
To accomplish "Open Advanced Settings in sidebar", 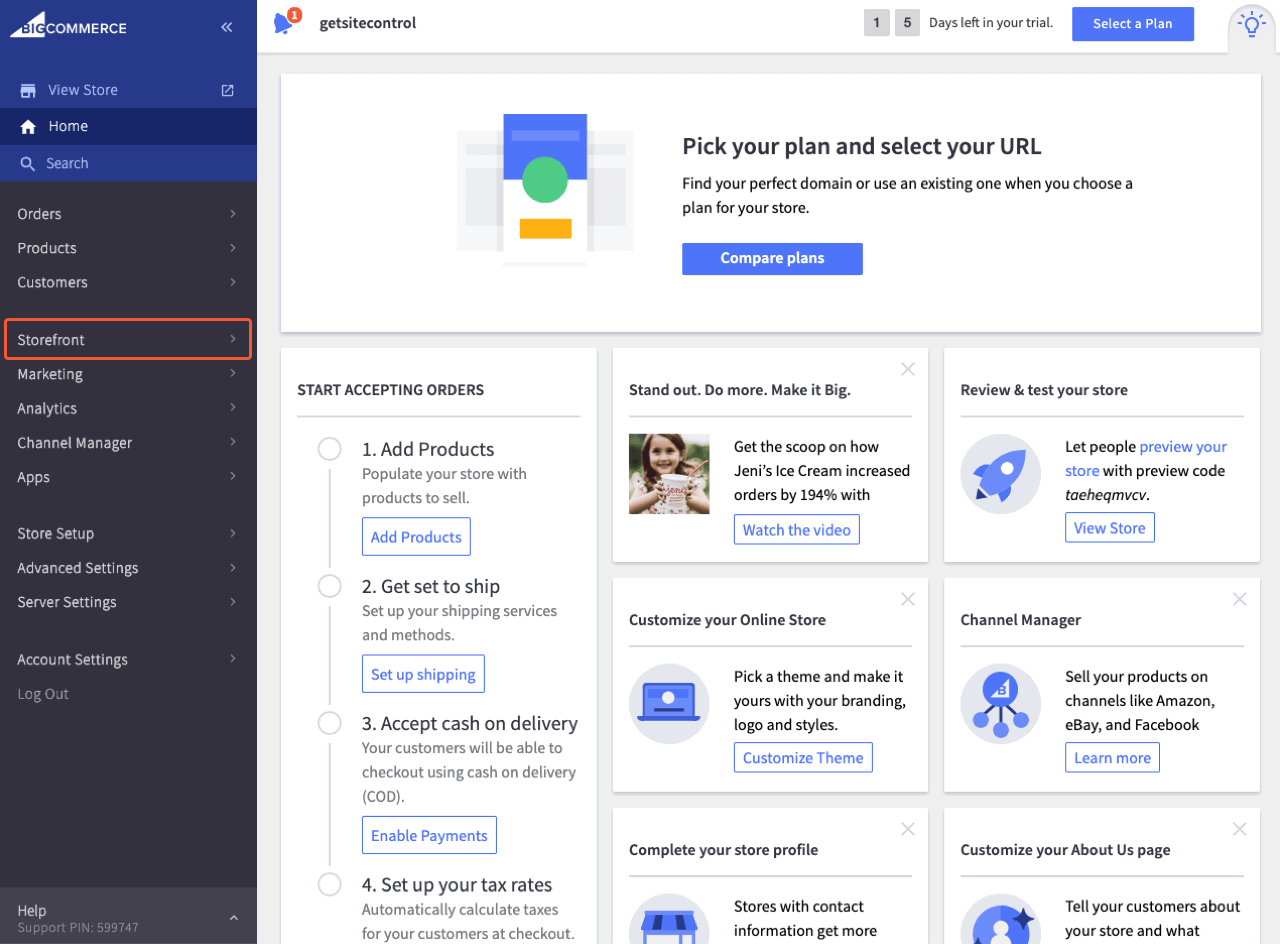I will (128, 568).
